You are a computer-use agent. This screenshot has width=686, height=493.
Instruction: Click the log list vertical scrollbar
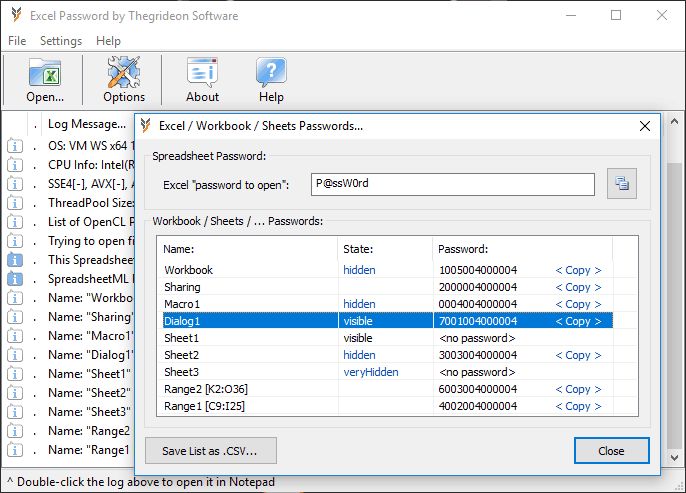click(676, 300)
